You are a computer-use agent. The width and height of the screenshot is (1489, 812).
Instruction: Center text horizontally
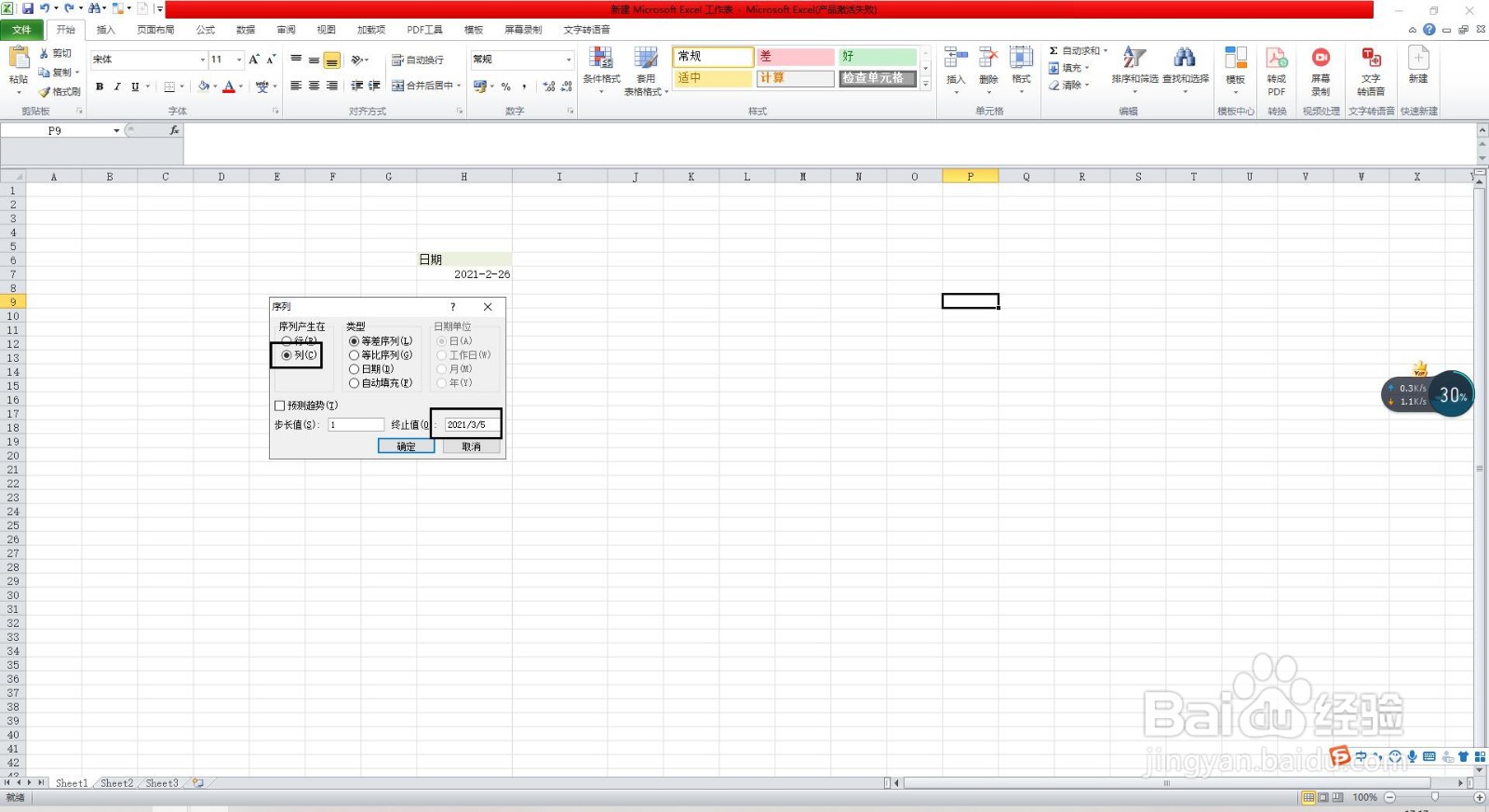pyautogui.click(x=315, y=86)
